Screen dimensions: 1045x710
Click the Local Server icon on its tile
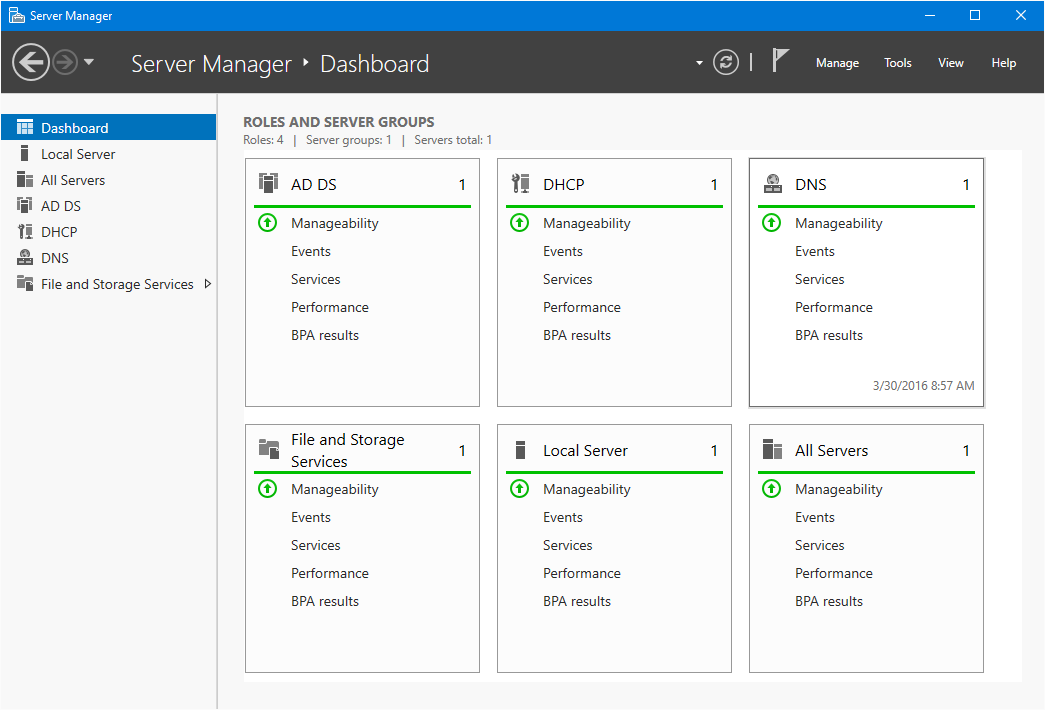520,450
